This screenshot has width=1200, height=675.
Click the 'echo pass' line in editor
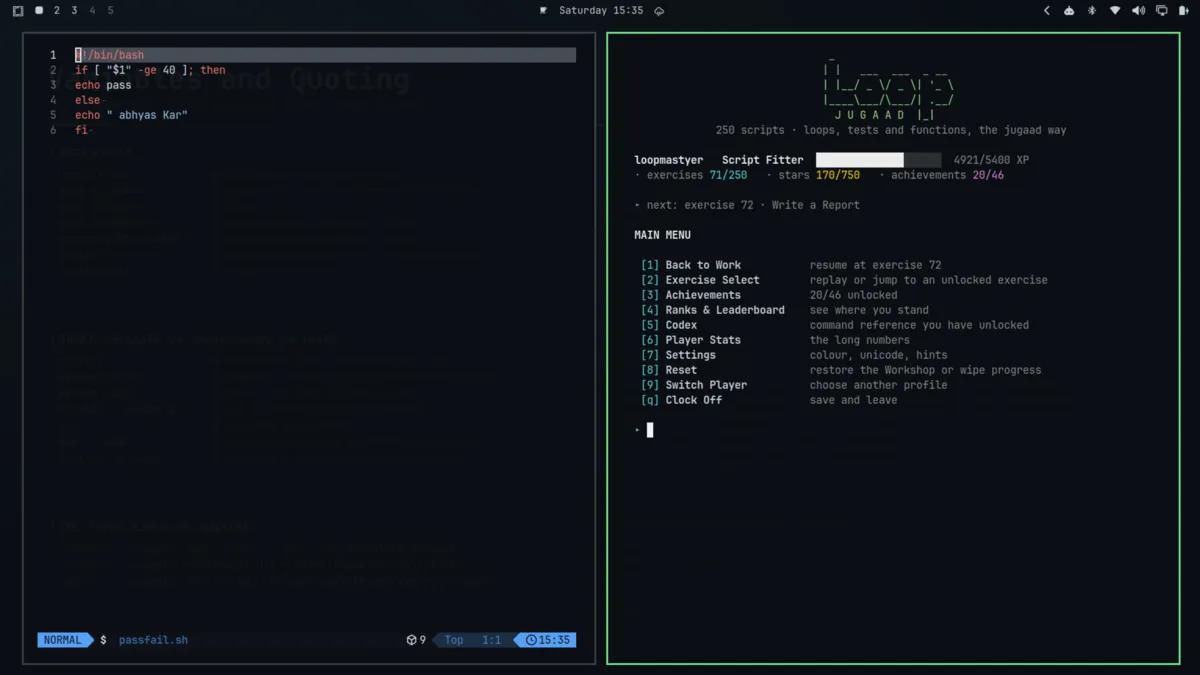tap(103, 85)
